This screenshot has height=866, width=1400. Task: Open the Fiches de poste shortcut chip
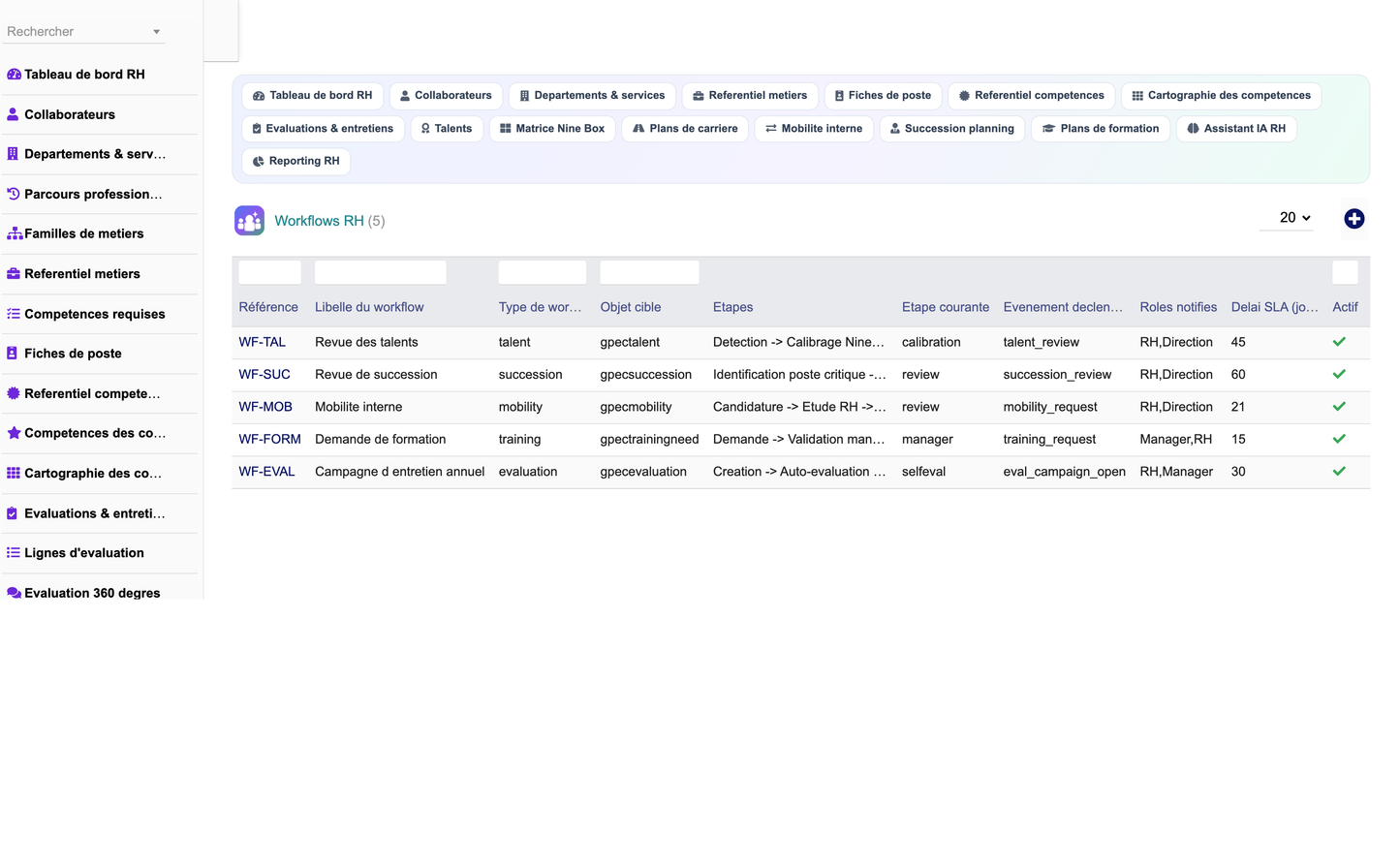pyautogui.click(x=883, y=96)
